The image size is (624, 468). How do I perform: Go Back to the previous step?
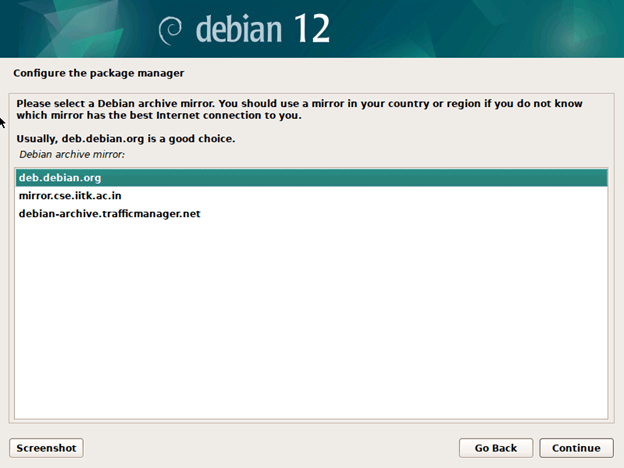point(495,448)
